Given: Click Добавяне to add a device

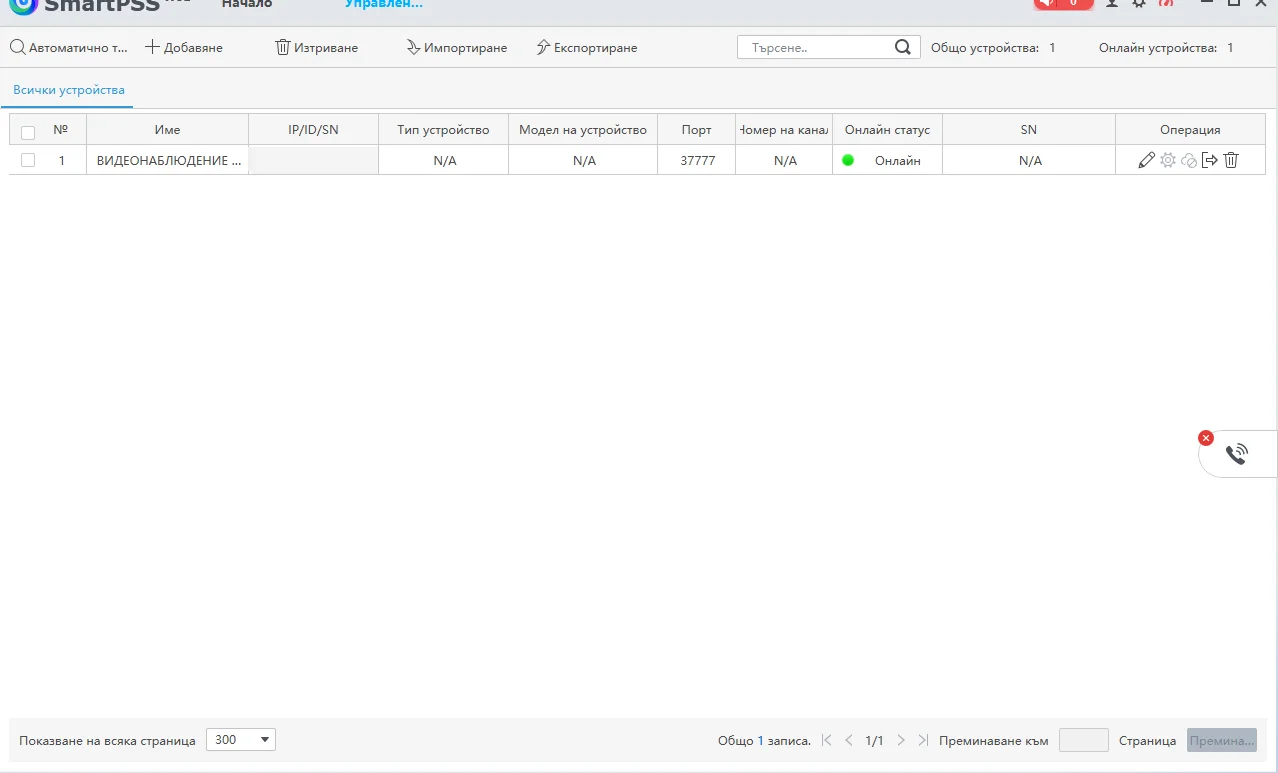Looking at the screenshot, I should [184, 47].
